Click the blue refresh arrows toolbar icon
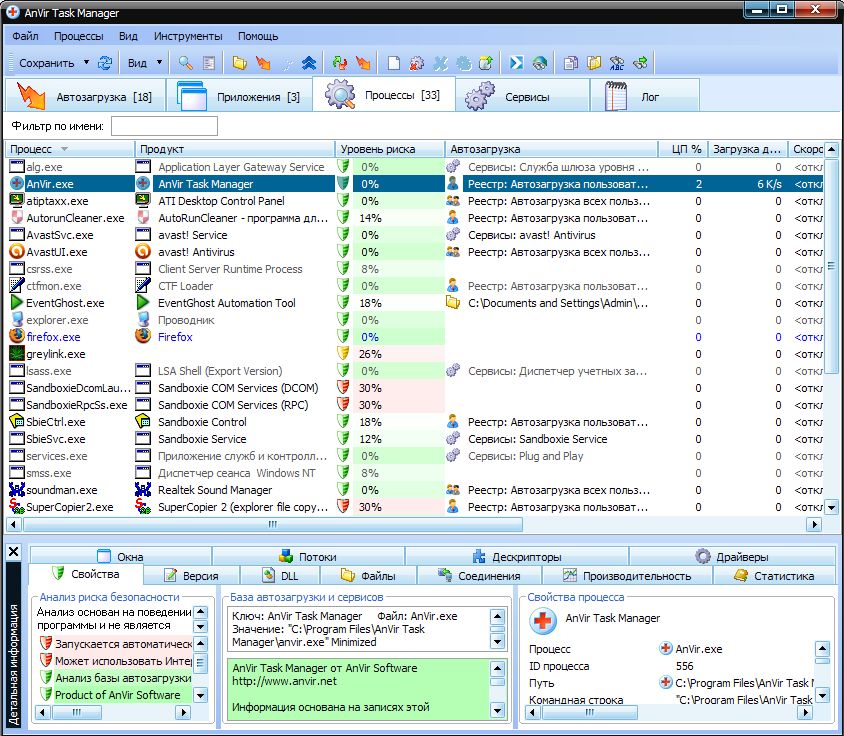This screenshot has height=736, width=844. pos(105,63)
